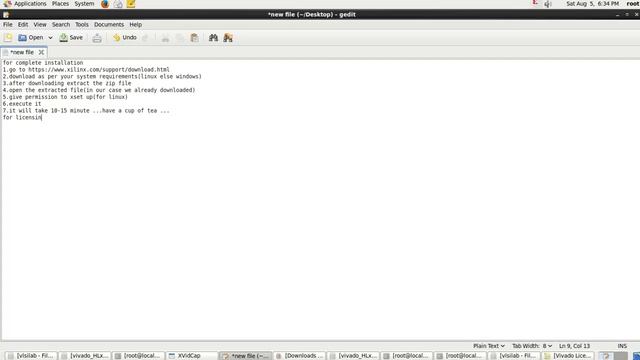The height and width of the screenshot is (360, 640).
Task: Click the red notification icon in panel
Action: point(535,3)
